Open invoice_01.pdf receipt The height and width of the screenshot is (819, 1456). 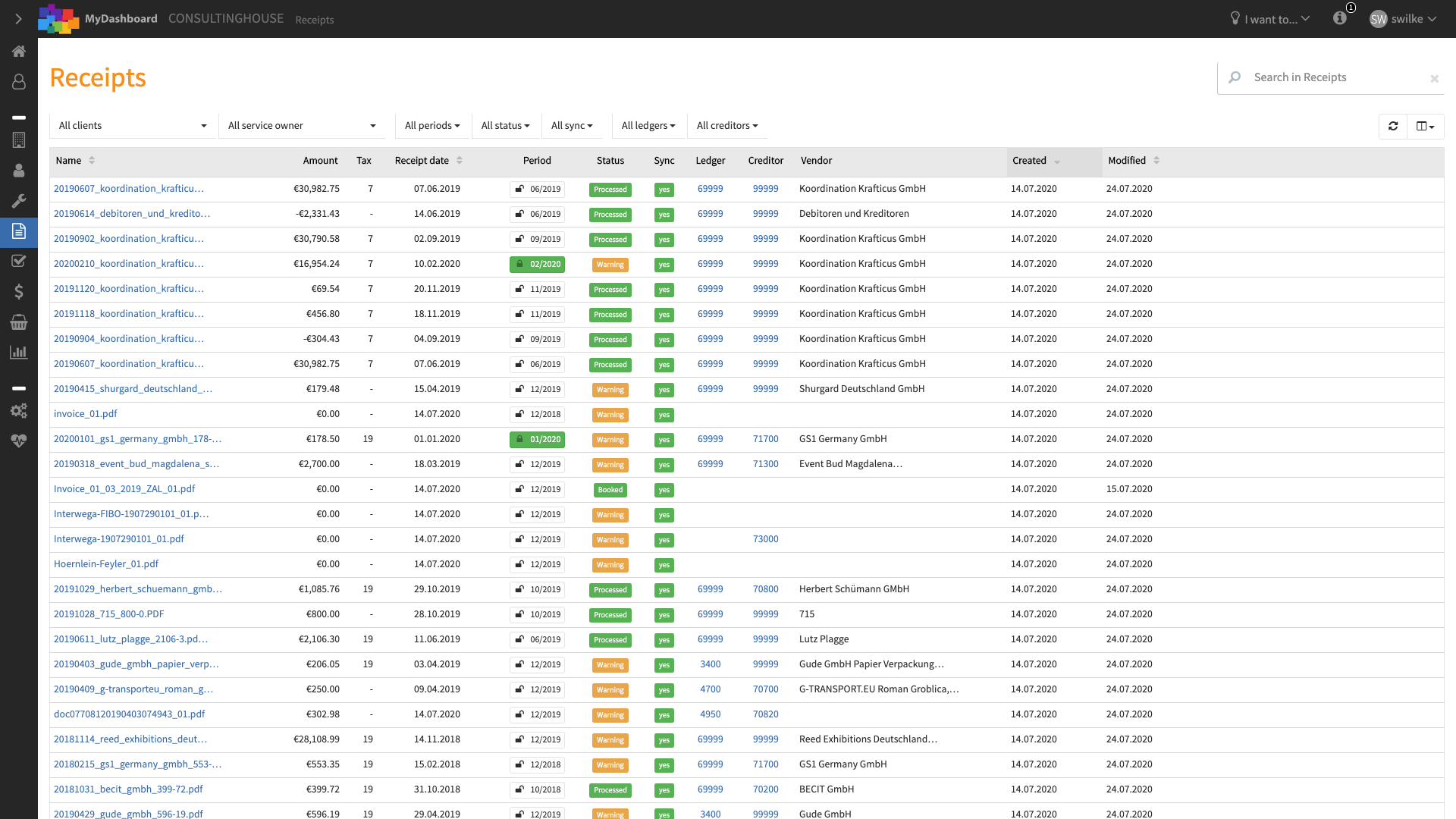coord(85,414)
